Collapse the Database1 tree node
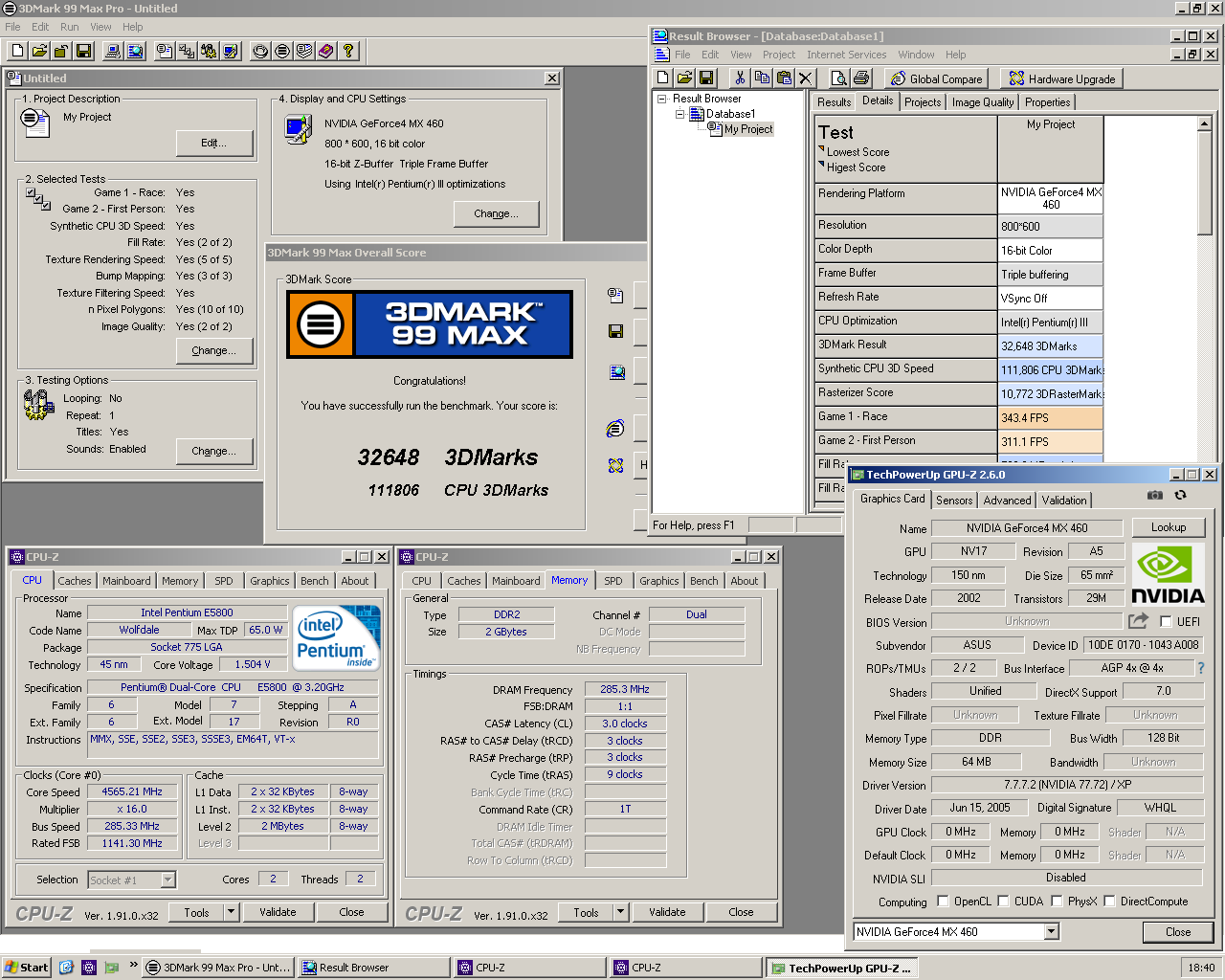 coord(679,114)
